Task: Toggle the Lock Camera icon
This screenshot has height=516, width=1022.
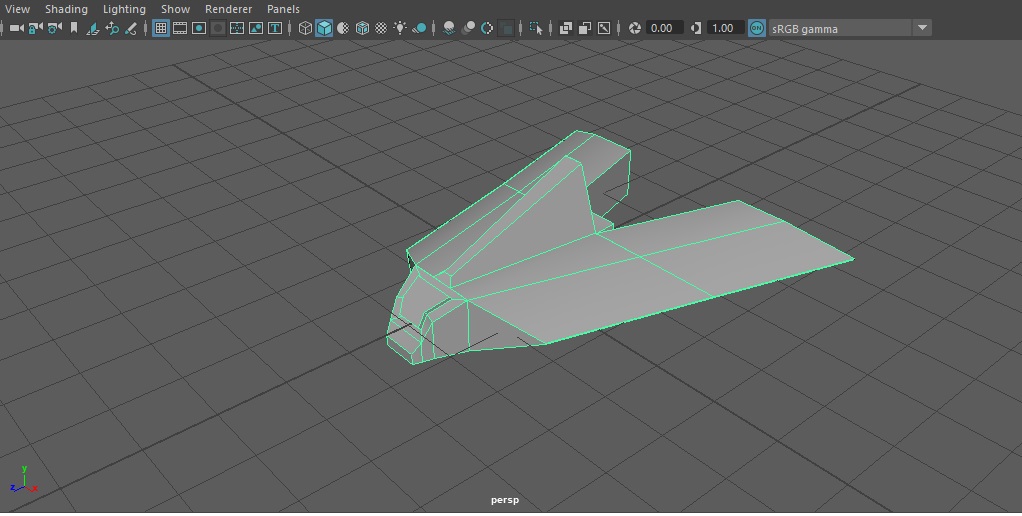Action: pyautogui.click(x=35, y=28)
